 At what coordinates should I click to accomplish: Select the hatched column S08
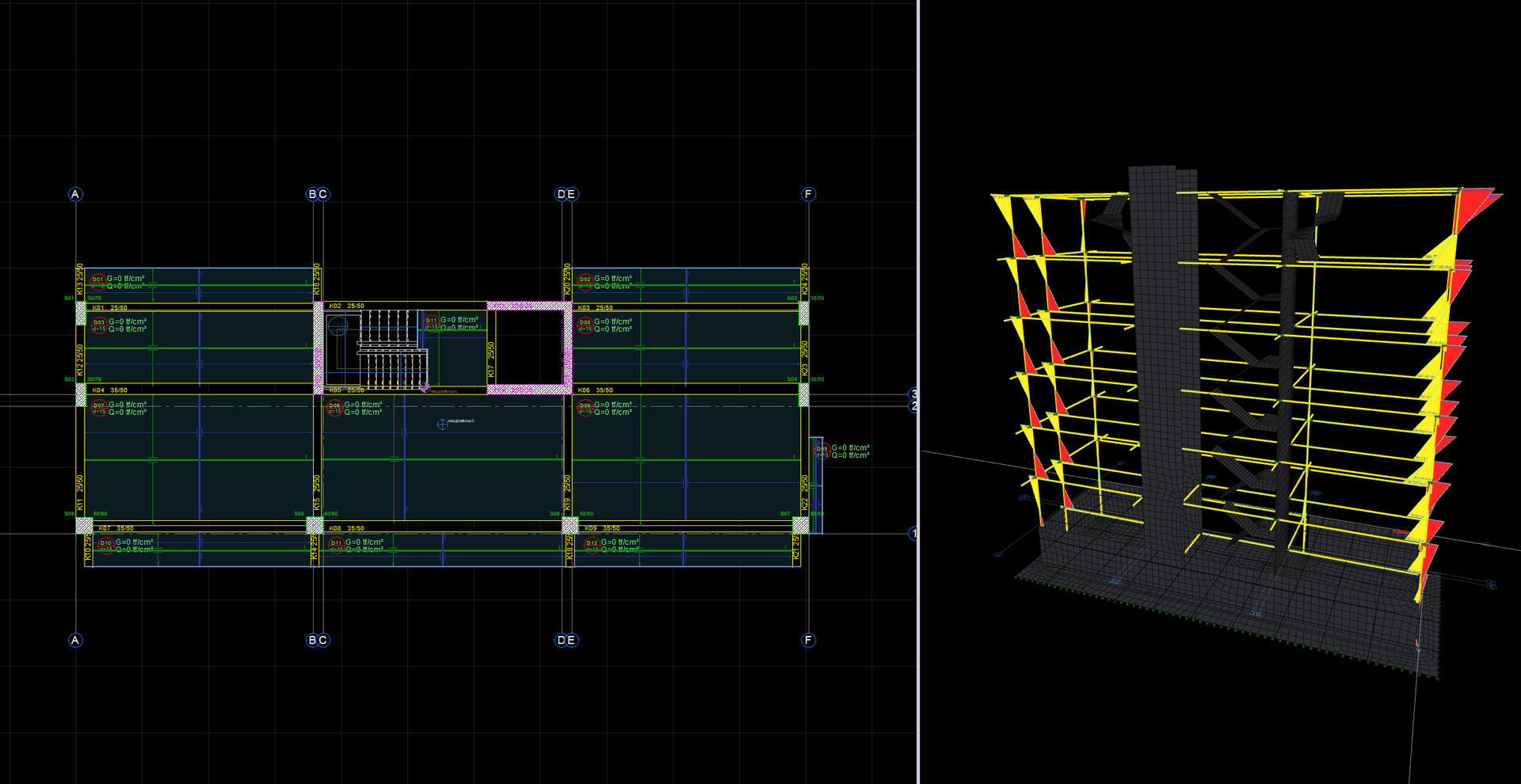pos(84,525)
